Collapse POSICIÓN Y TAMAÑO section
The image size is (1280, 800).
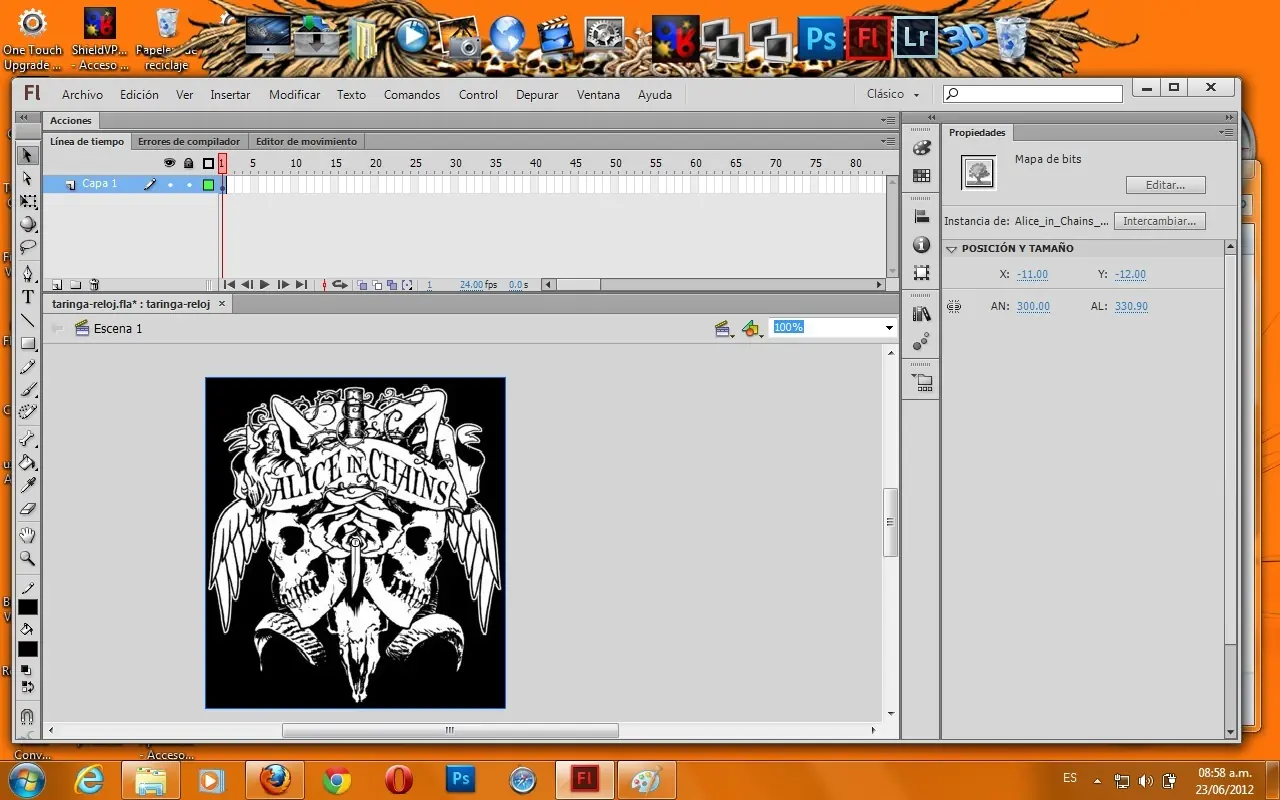952,249
